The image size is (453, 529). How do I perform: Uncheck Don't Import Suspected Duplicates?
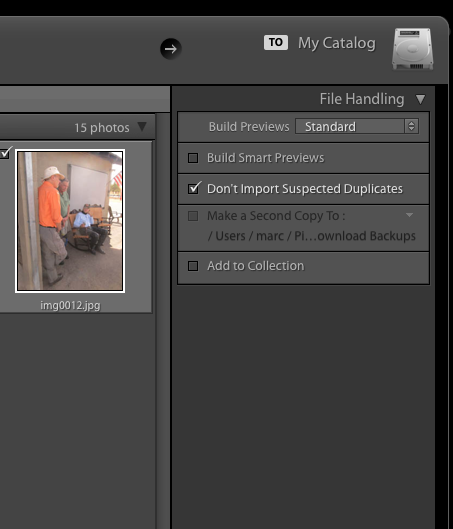click(193, 189)
